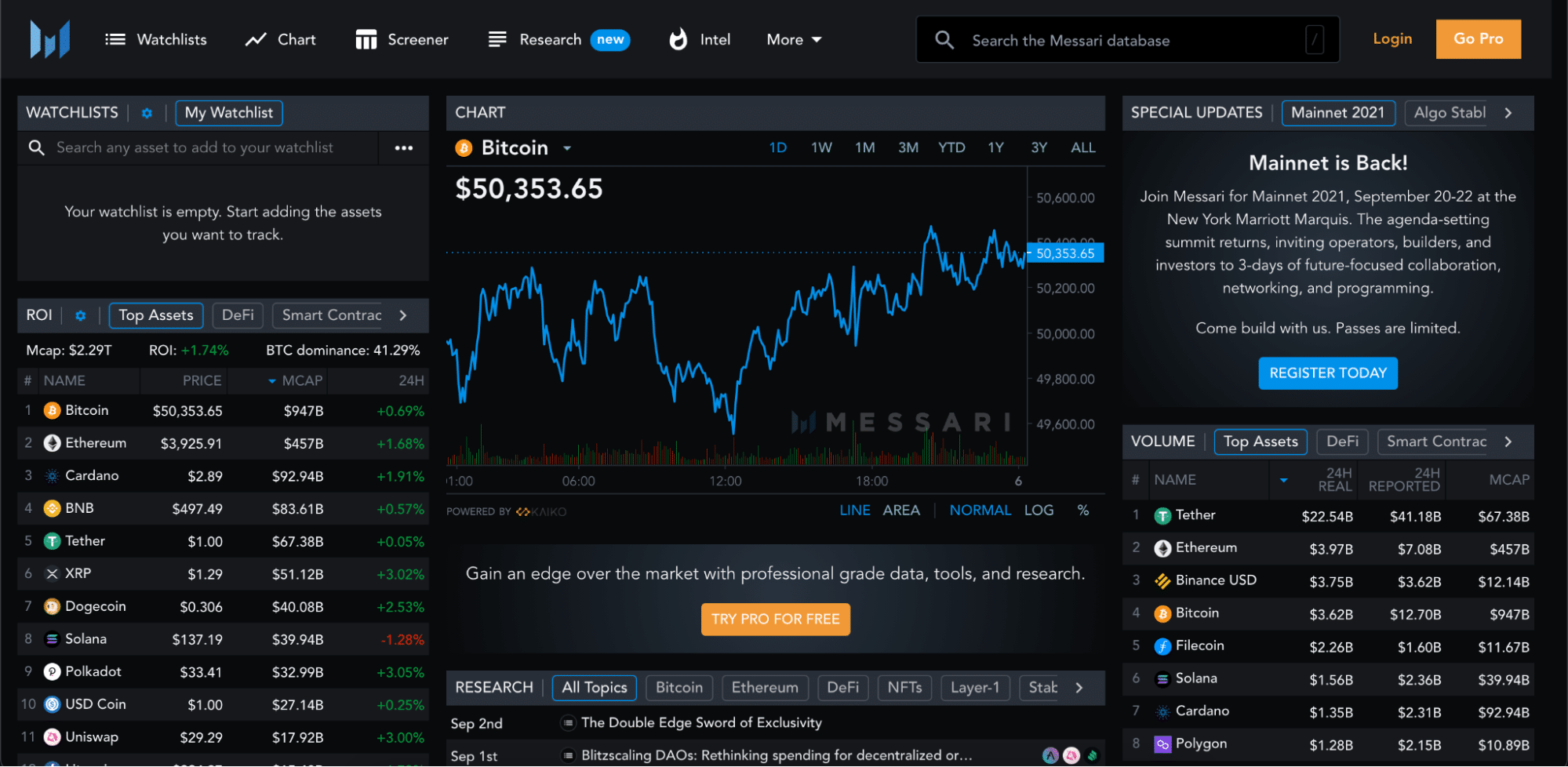1568x767 pixels.
Task: Set chart range to 1M
Action: click(865, 147)
